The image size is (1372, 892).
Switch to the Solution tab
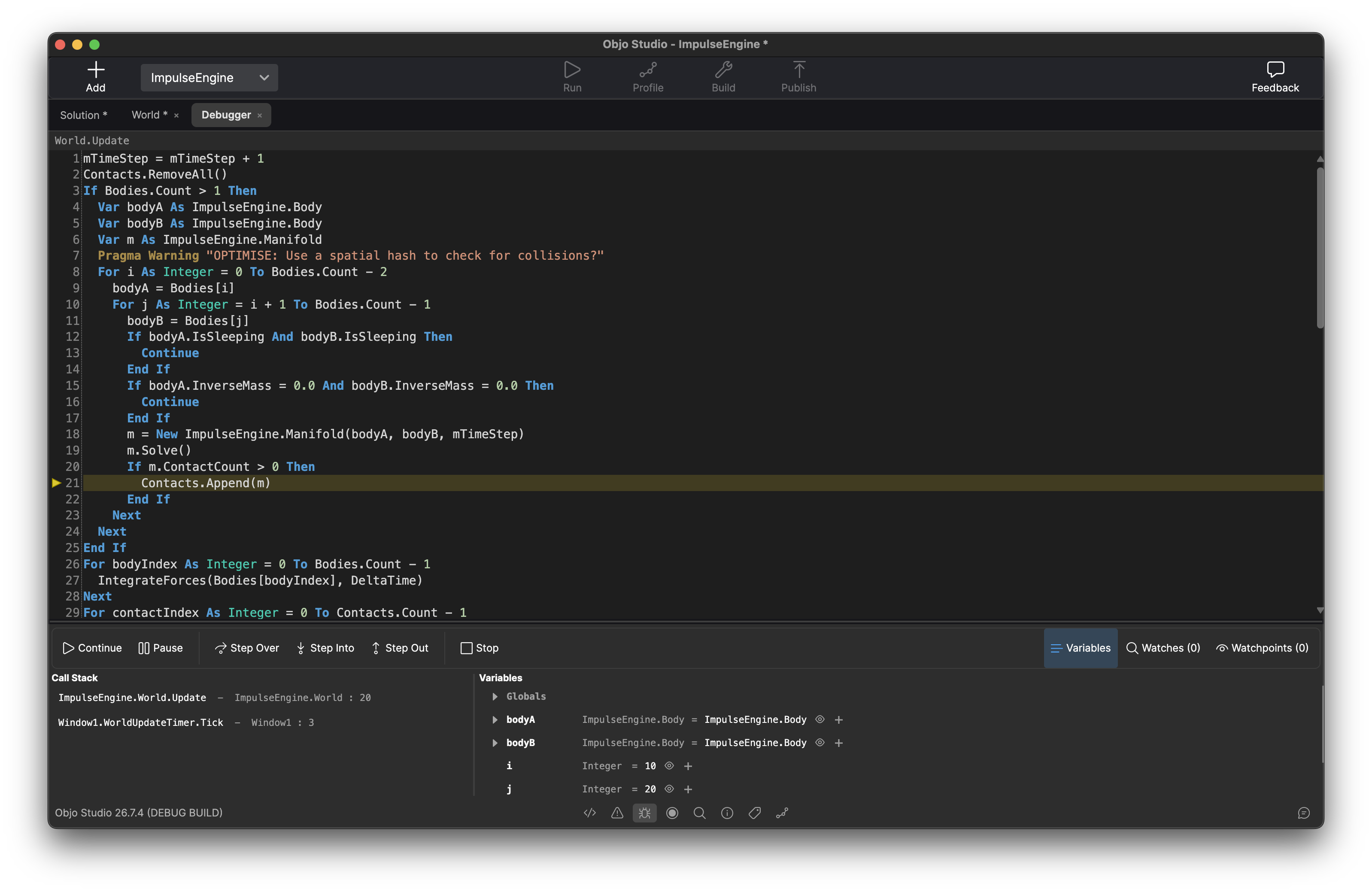(x=84, y=115)
